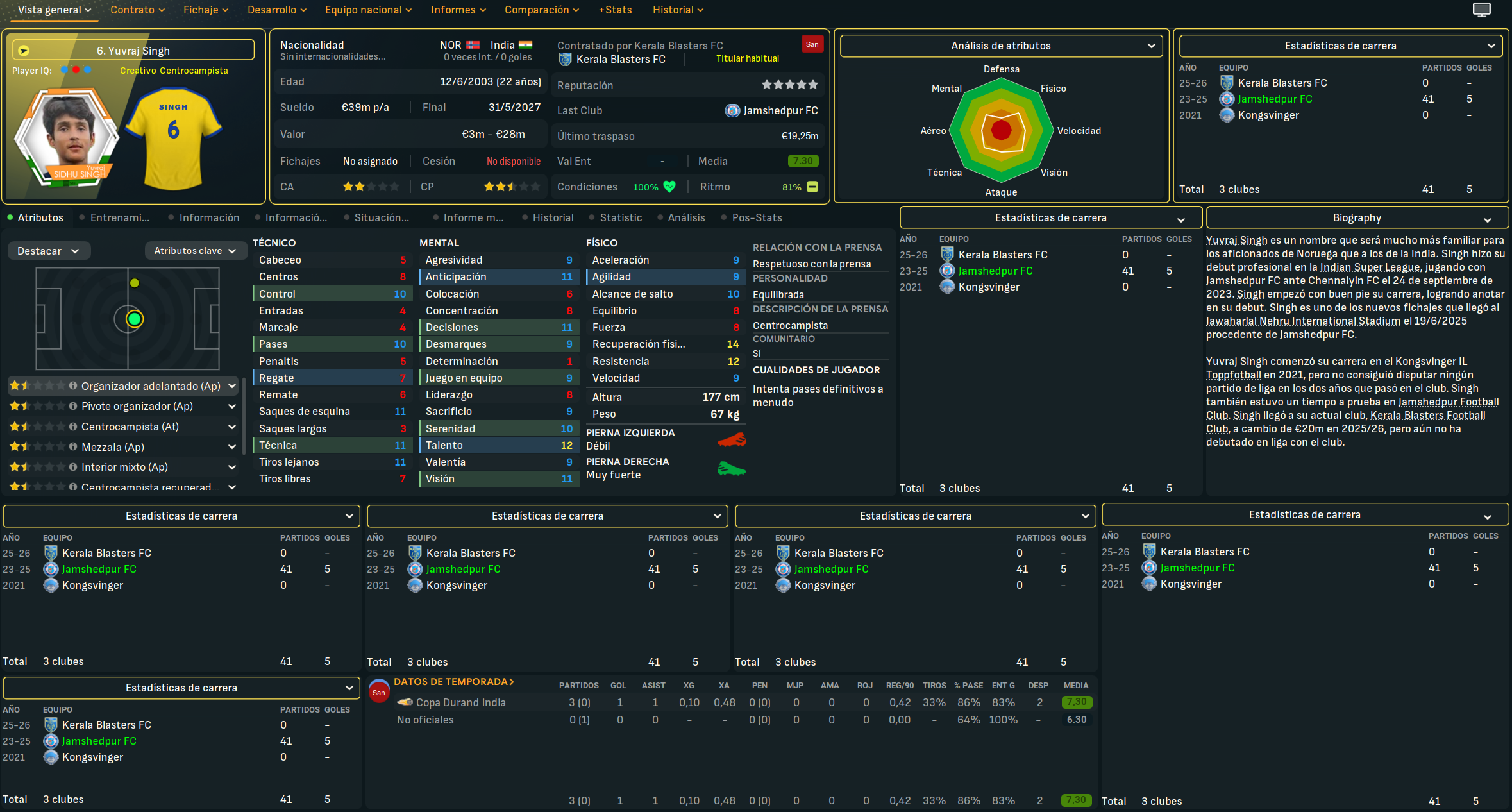Expand the Mezzala (Ap) role chevron

(232, 447)
